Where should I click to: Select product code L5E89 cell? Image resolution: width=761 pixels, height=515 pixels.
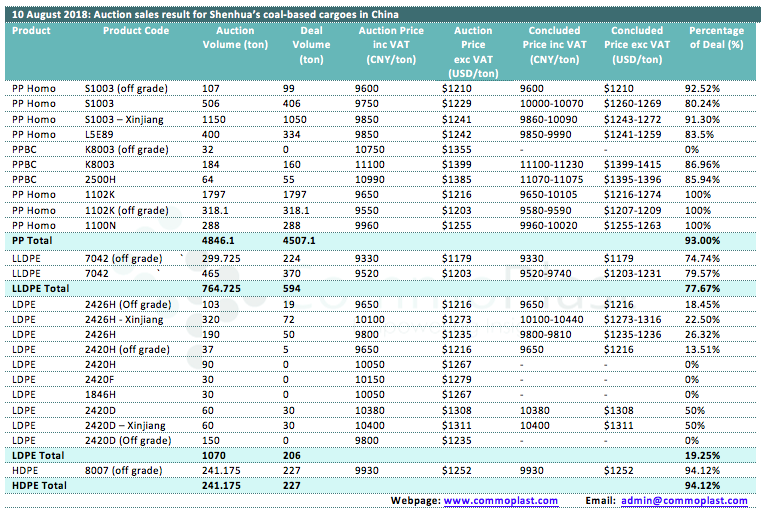click(x=101, y=134)
